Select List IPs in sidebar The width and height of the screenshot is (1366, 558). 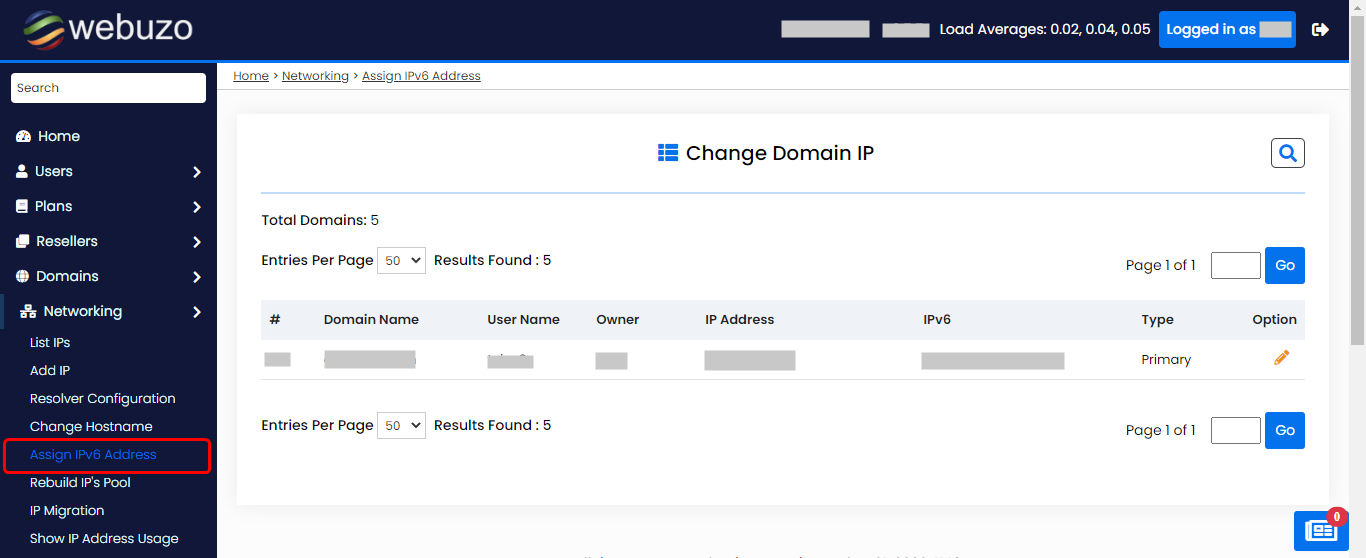coord(50,342)
